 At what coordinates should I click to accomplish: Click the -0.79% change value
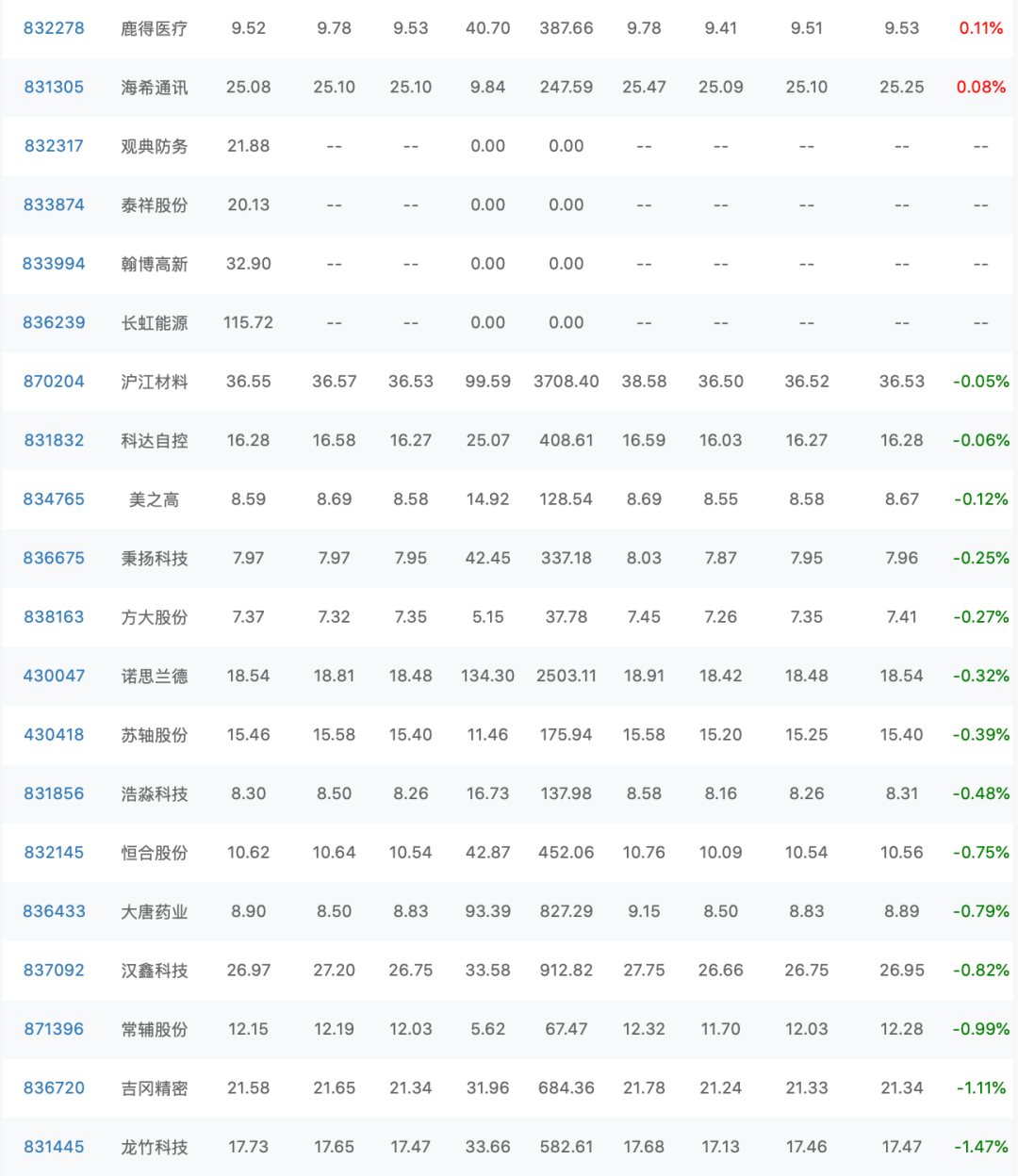(x=981, y=911)
